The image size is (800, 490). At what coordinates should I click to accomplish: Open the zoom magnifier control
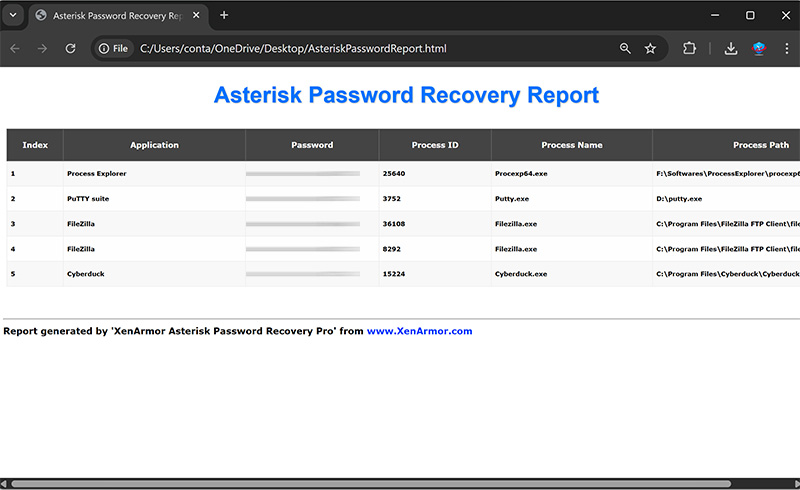coord(625,48)
